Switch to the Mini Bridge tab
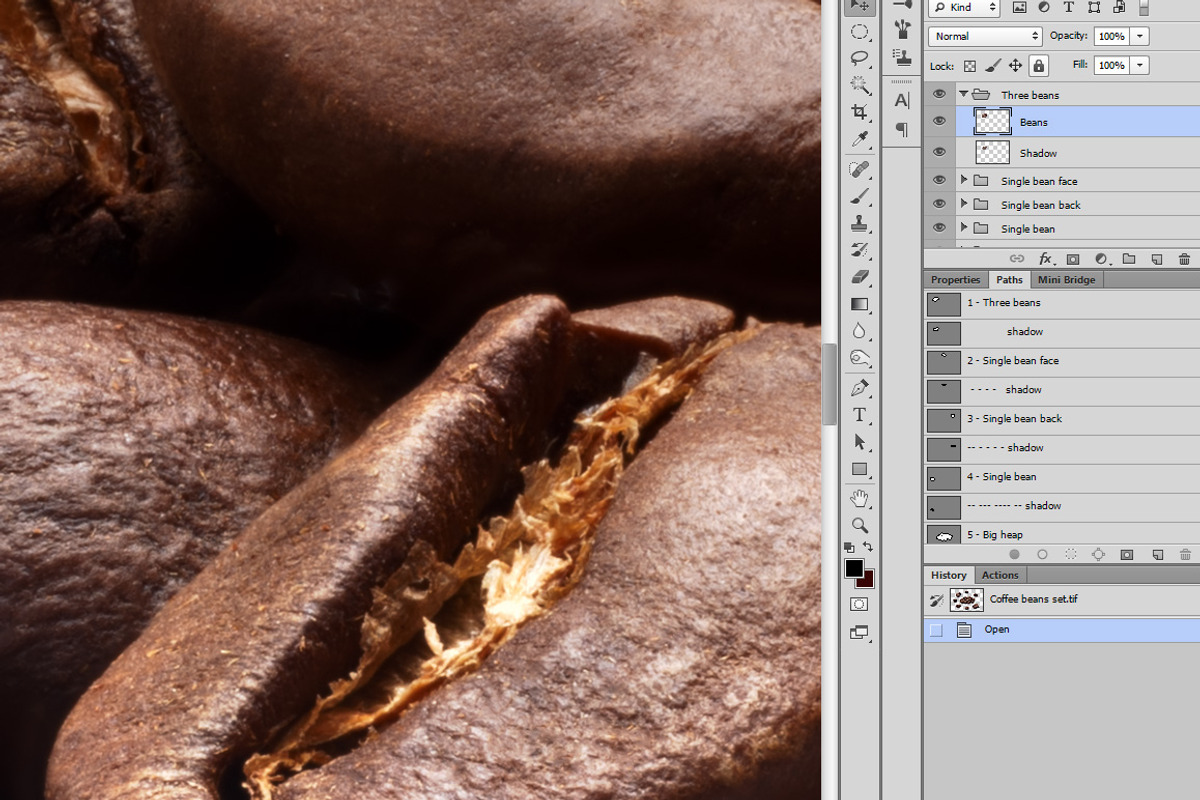Image resolution: width=1200 pixels, height=800 pixels. pyautogui.click(x=1066, y=280)
